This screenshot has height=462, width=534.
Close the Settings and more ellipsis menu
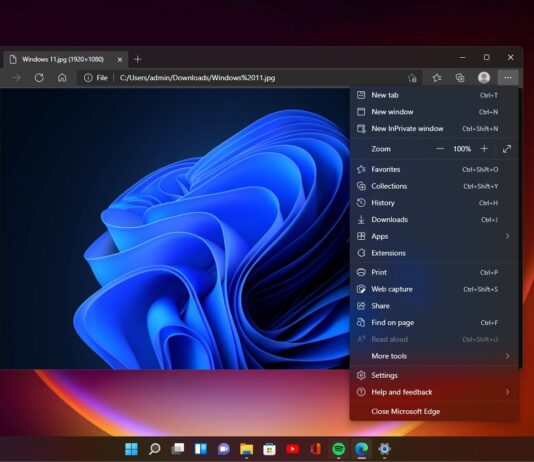point(508,78)
